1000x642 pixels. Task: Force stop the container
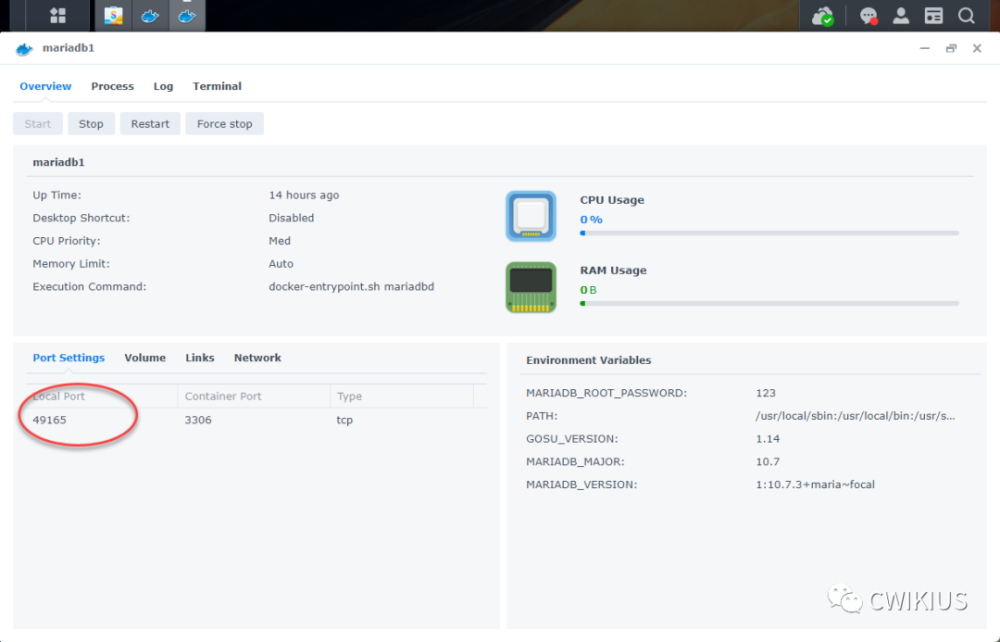[x=224, y=124]
